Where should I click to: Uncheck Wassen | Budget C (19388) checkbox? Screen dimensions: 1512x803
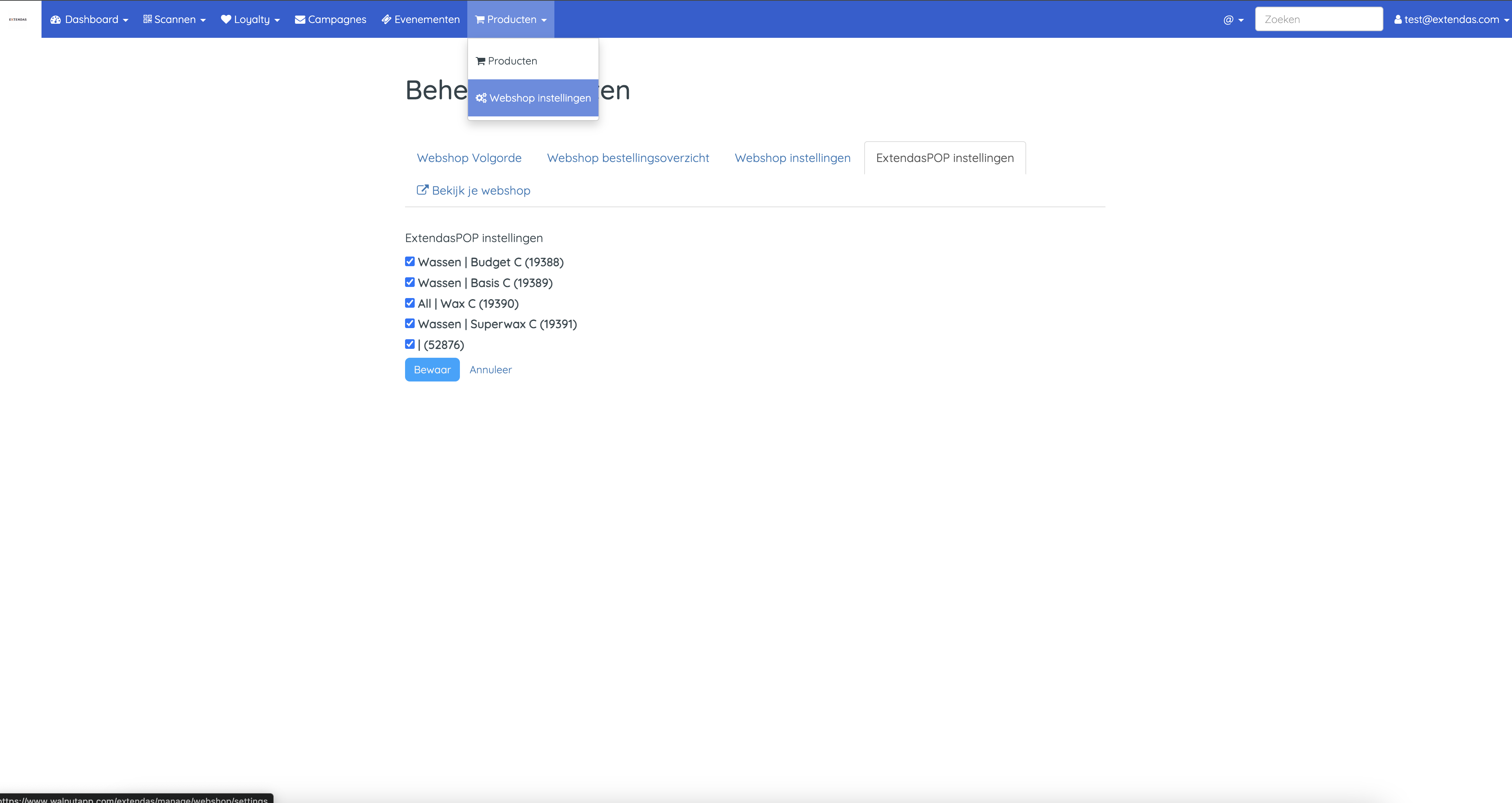[410, 262]
